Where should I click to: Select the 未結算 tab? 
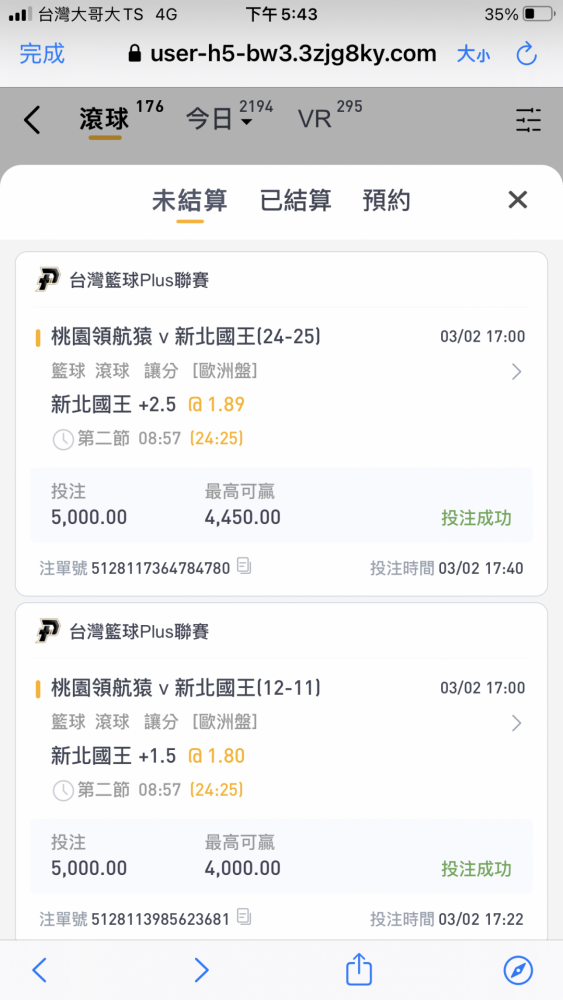tap(189, 200)
